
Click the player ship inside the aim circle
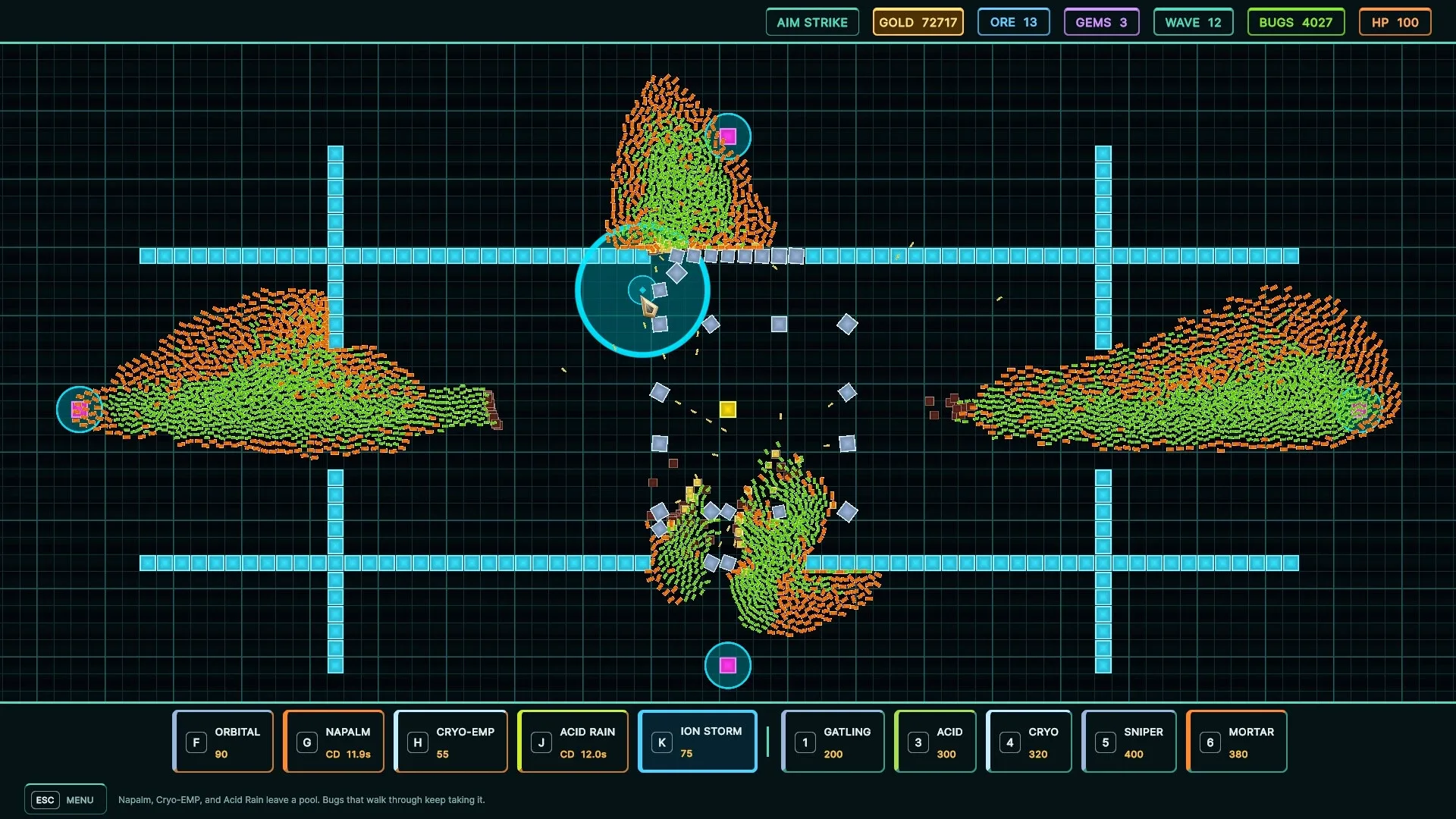(x=648, y=306)
